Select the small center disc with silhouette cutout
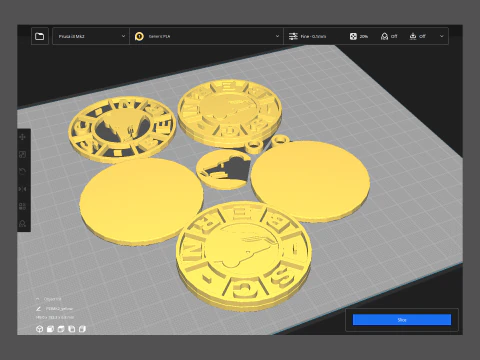Image resolution: width=480 pixels, height=360 pixels. pos(223,169)
